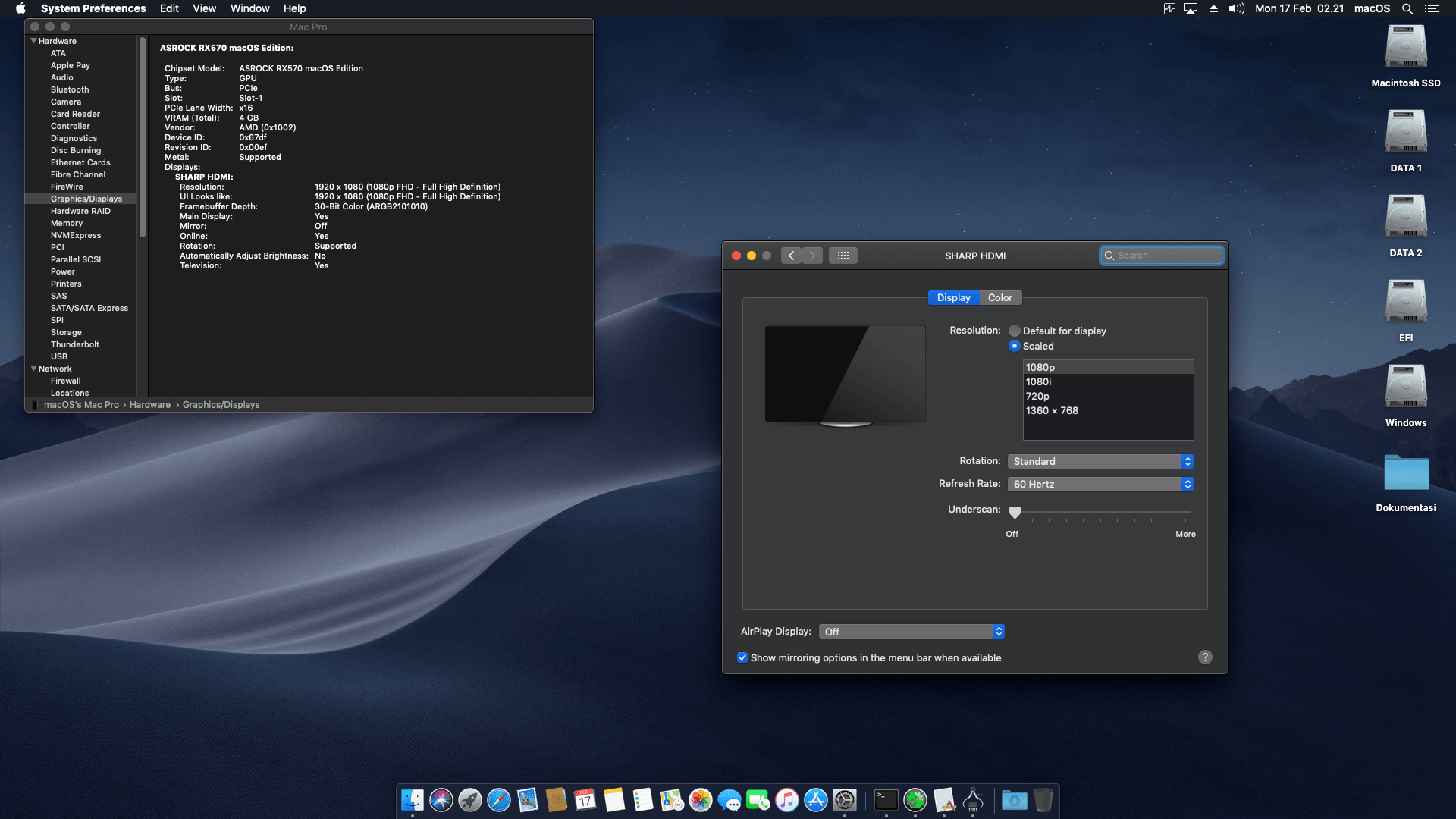Screen dimensions: 1456x819
Task: Open the Apple menu
Action: (x=20, y=8)
